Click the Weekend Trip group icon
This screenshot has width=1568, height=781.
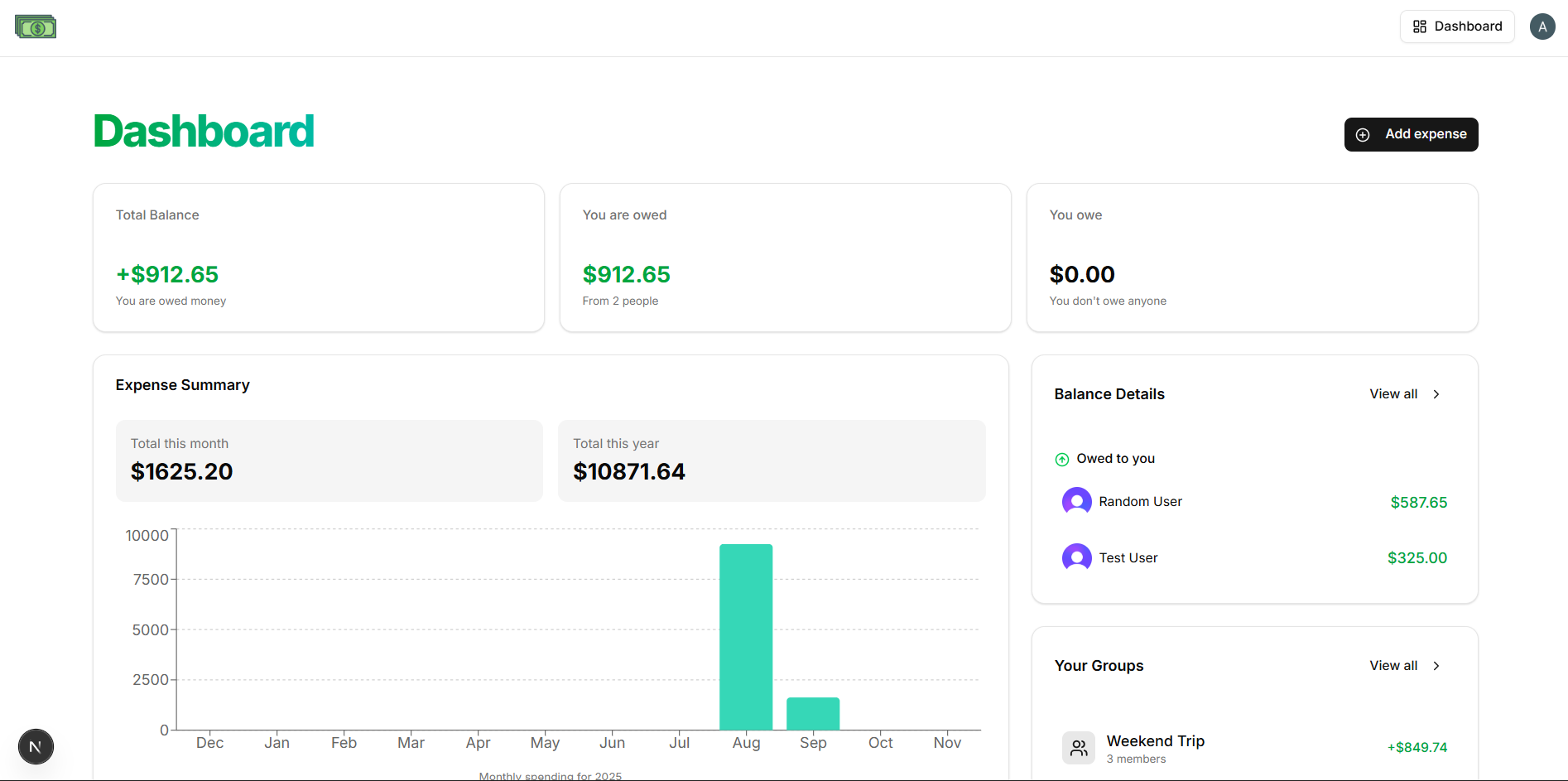coord(1078,748)
